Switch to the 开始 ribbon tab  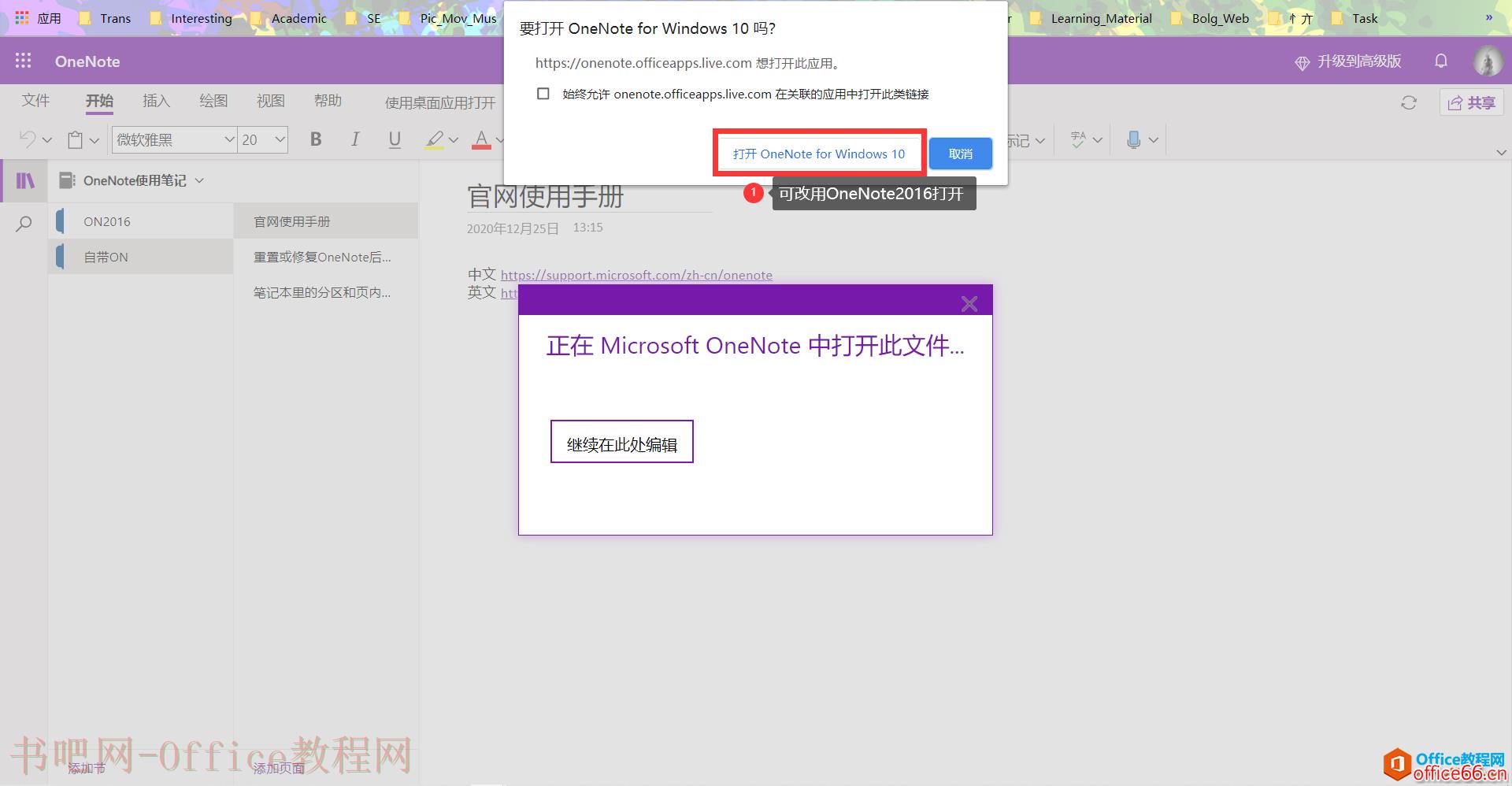(99, 101)
